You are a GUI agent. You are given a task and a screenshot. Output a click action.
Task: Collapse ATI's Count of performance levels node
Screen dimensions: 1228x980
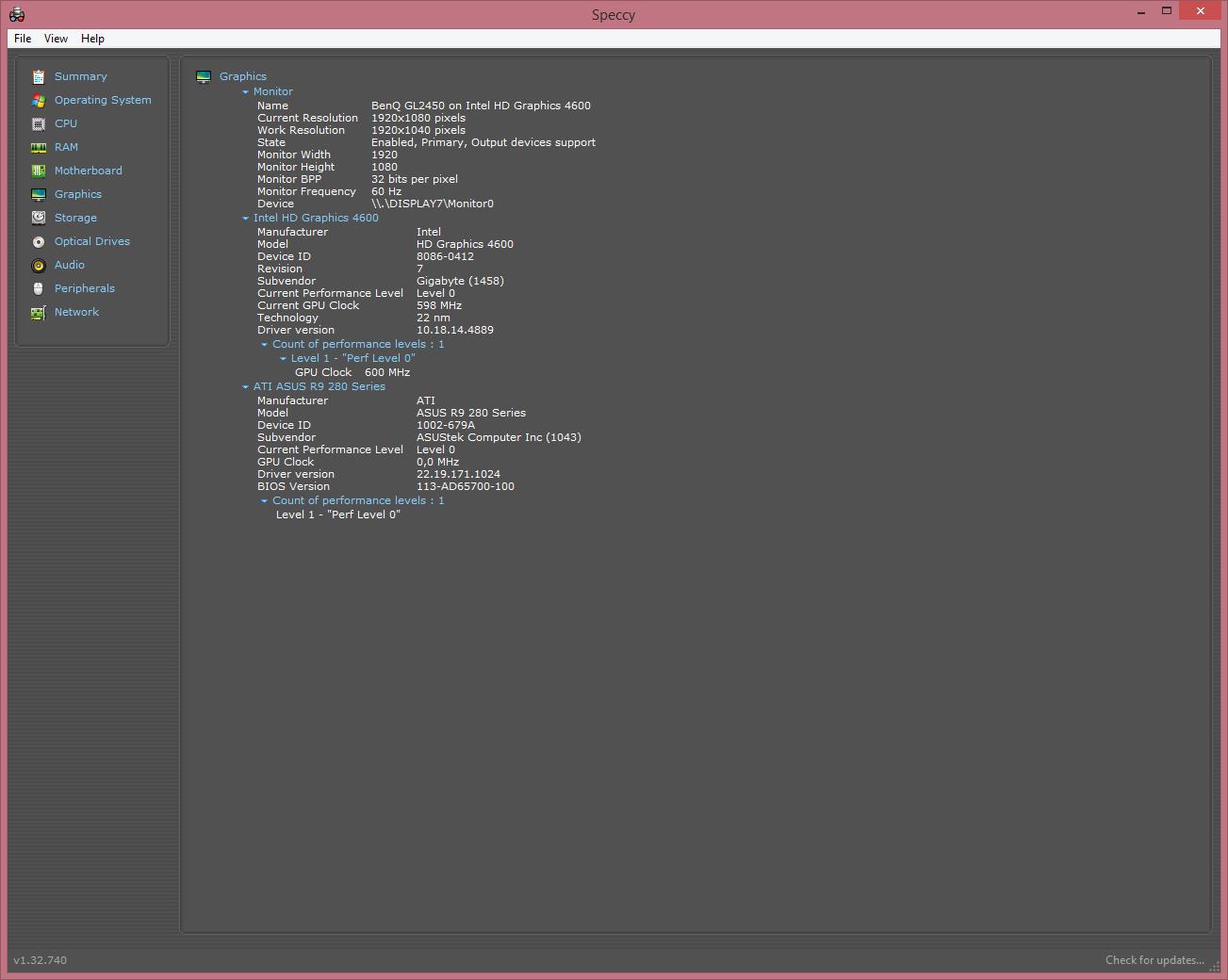(264, 501)
